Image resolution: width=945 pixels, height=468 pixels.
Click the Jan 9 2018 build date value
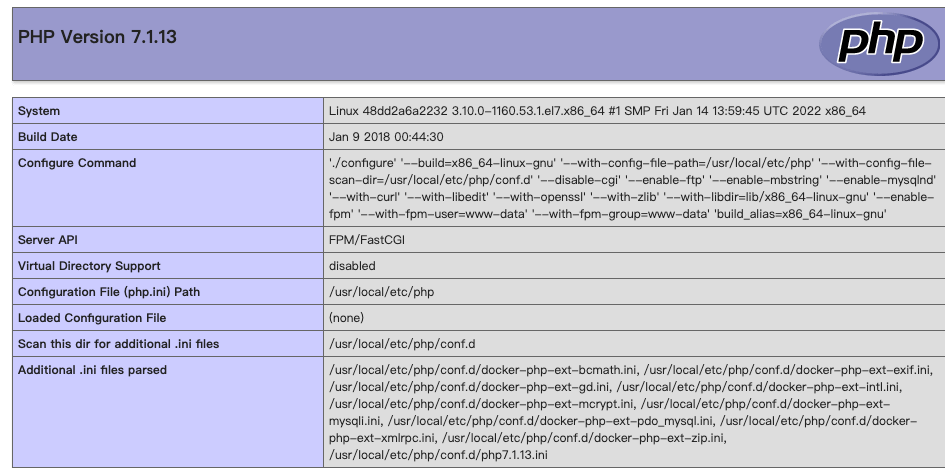(x=386, y=137)
